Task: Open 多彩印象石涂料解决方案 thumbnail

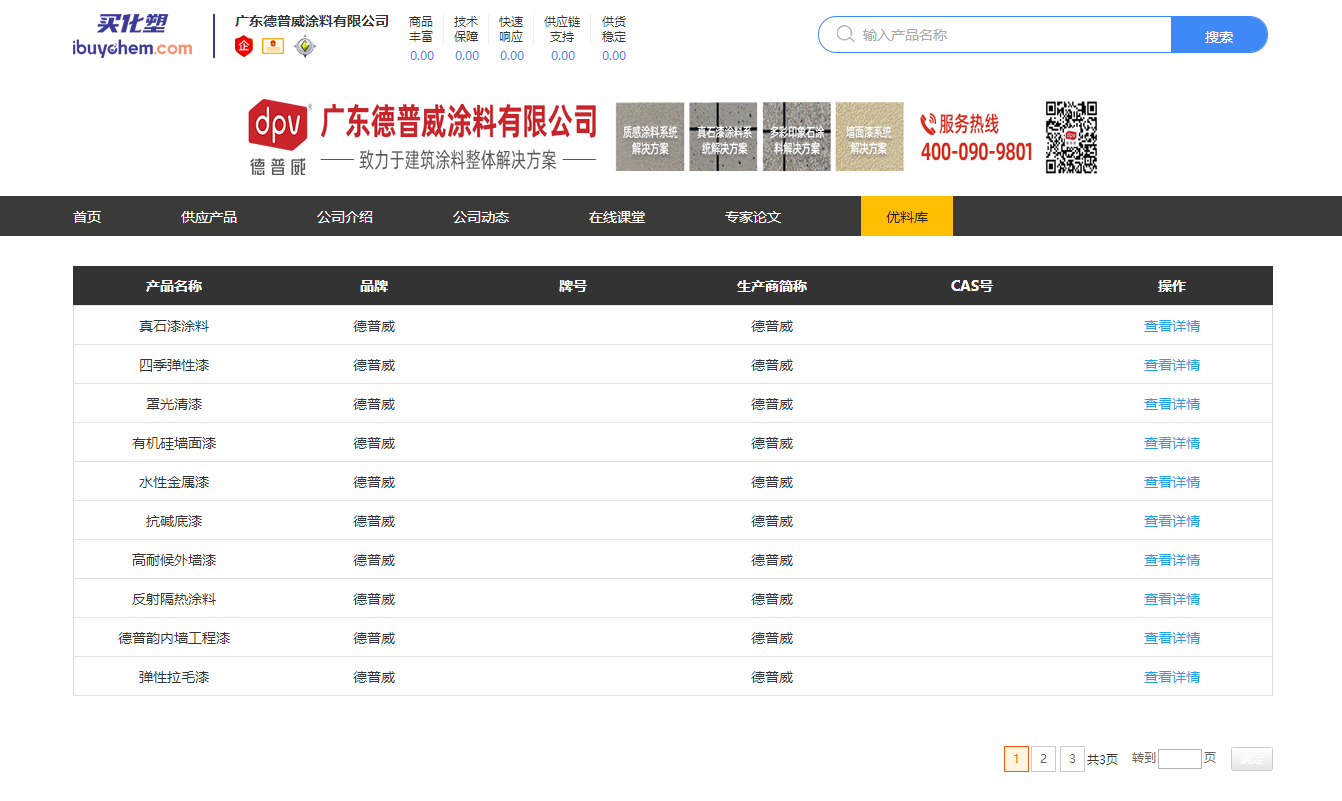Action: tap(797, 137)
